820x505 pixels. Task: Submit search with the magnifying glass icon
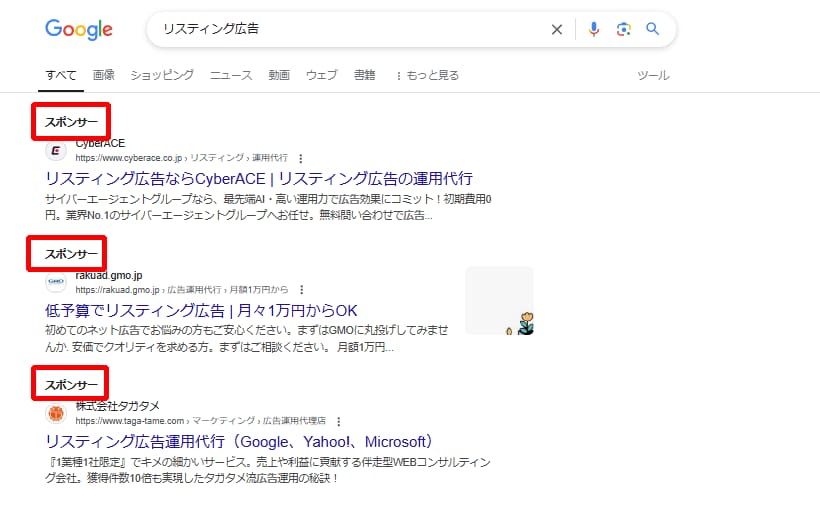(652, 29)
